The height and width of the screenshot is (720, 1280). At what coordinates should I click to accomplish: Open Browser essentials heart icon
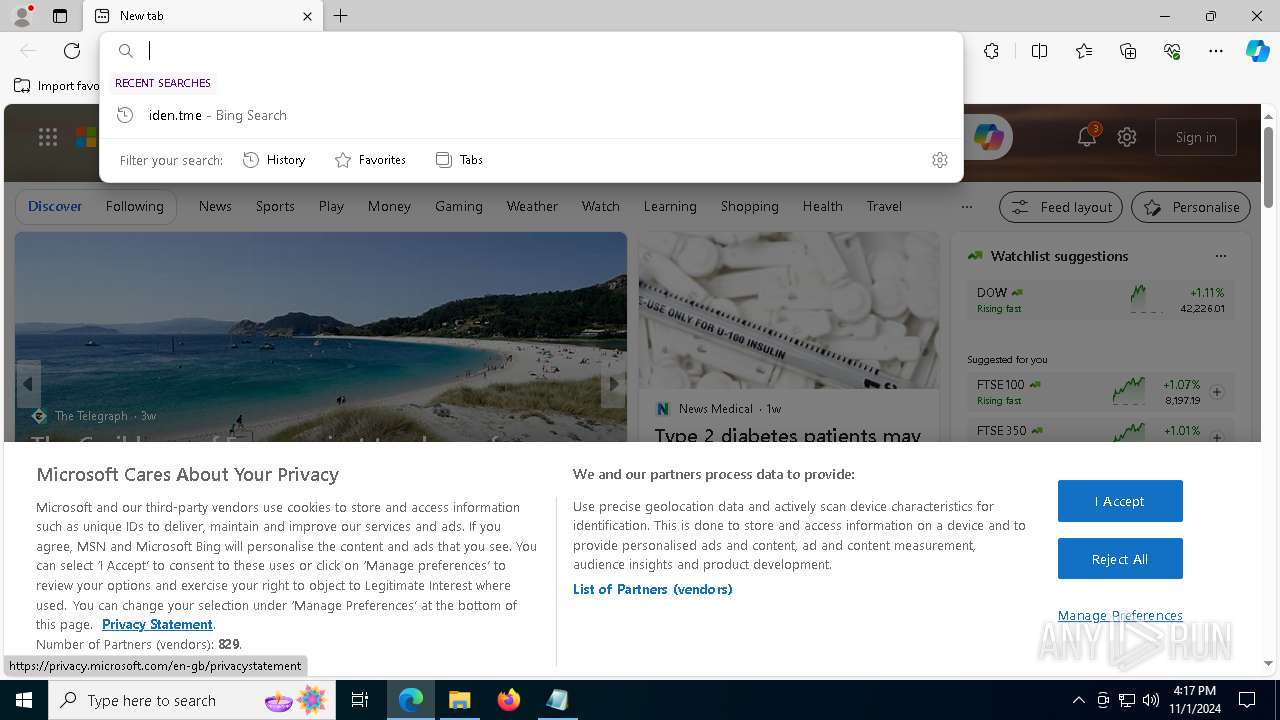1172,51
